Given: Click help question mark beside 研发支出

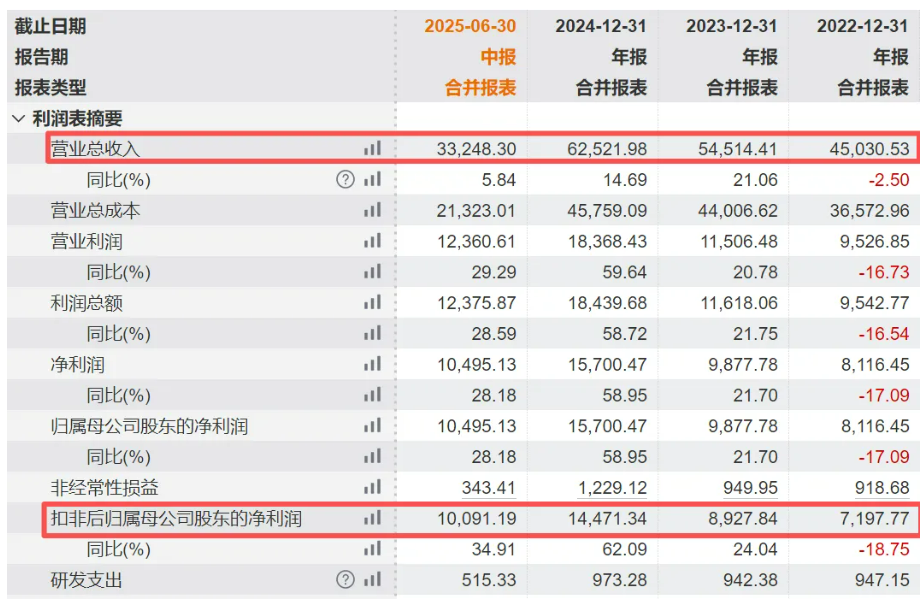Looking at the screenshot, I should coord(346,580).
